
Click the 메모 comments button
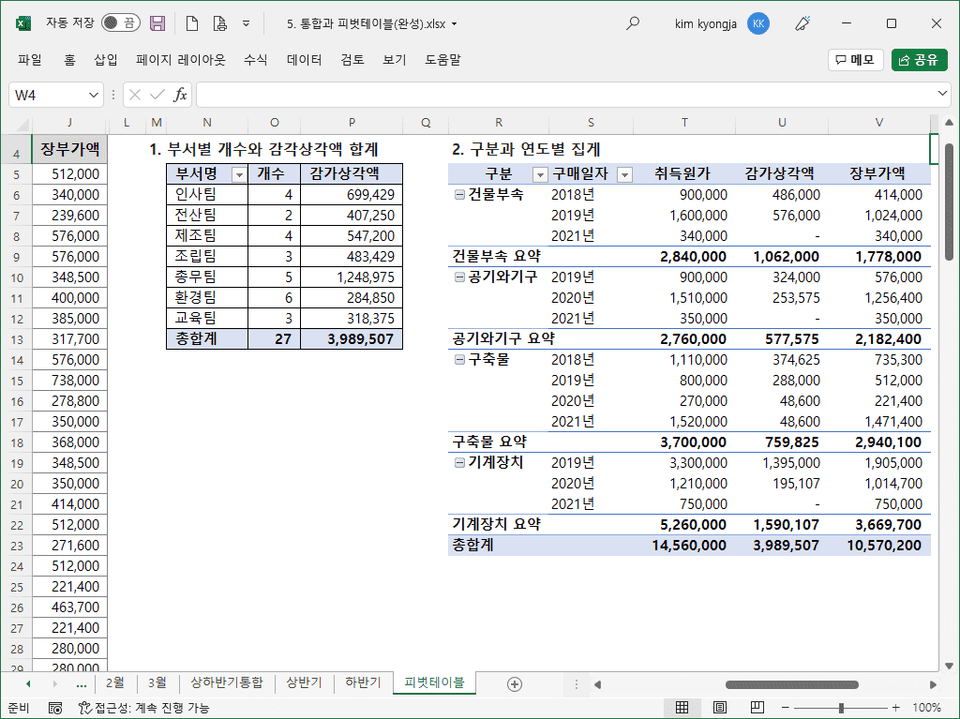[x=855, y=60]
